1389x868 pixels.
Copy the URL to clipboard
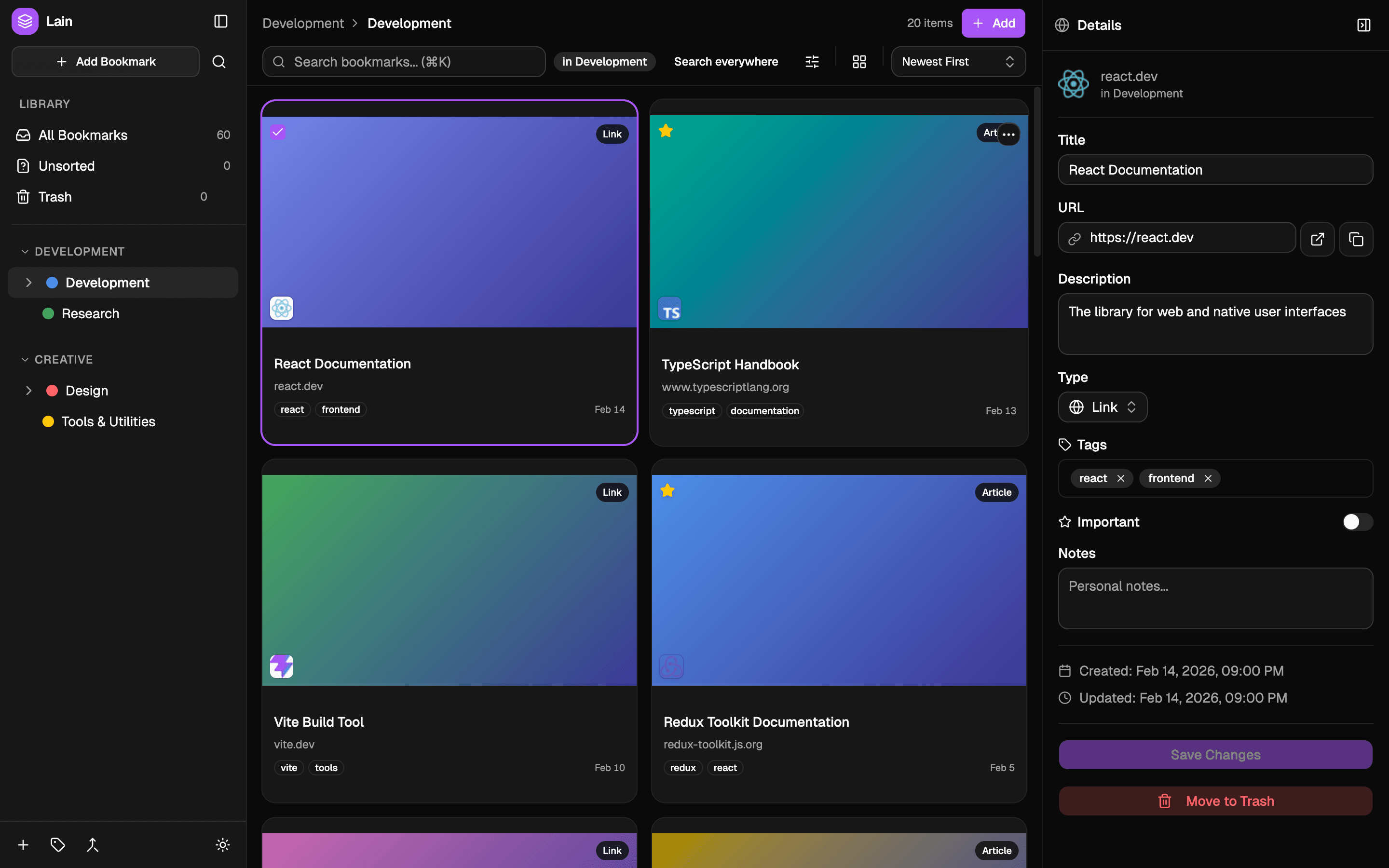1356,239
